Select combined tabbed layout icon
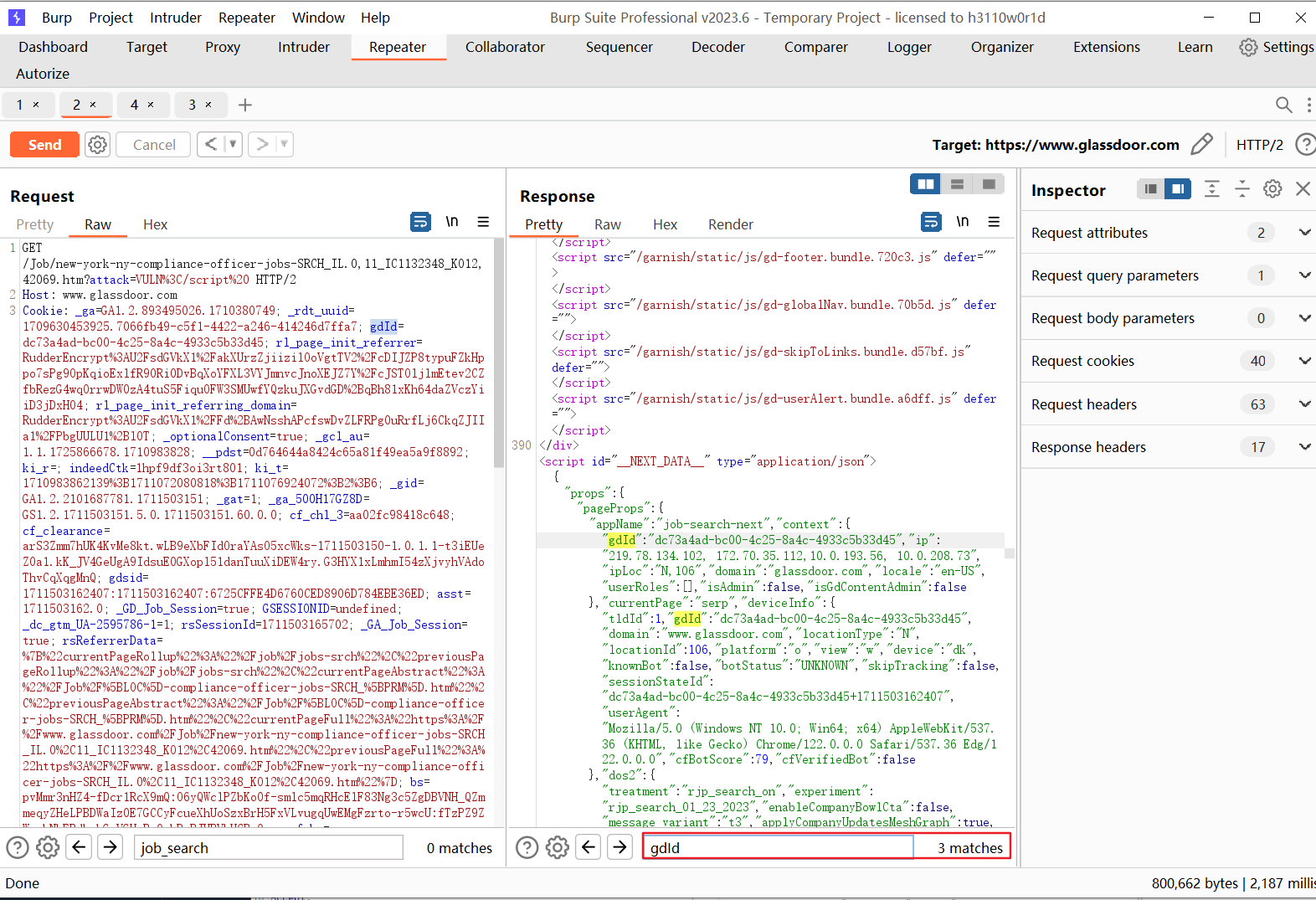Screen dimensions: 1316x900 tap(989, 184)
